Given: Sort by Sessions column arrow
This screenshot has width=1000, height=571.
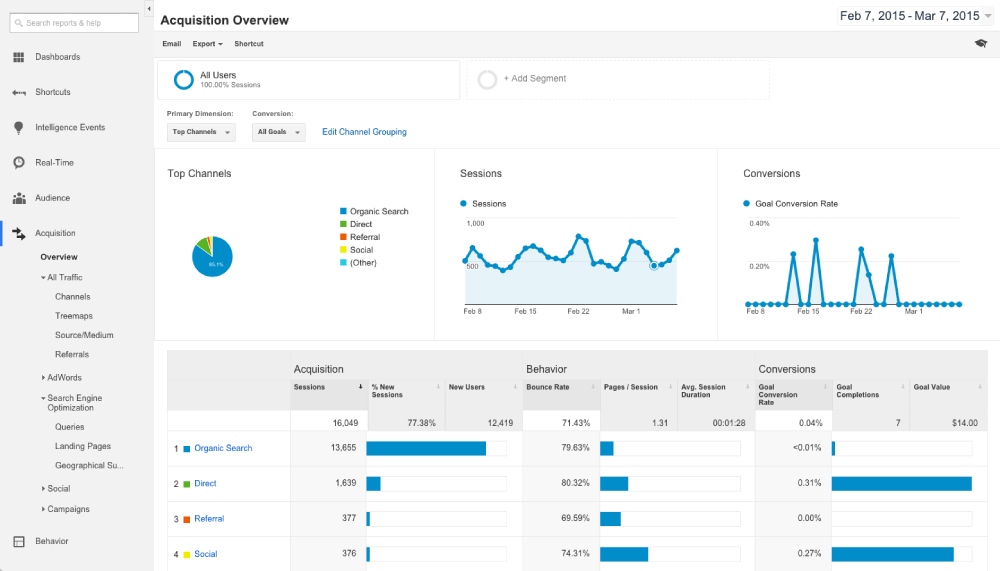Looking at the screenshot, I should pos(360,387).
